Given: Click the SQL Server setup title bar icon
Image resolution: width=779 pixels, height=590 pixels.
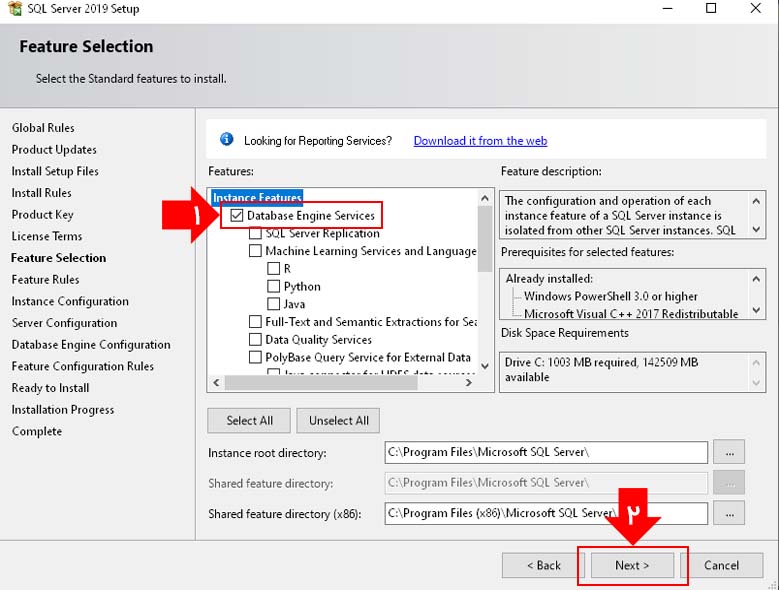Looking at the screenshot, I should point(15,8).
